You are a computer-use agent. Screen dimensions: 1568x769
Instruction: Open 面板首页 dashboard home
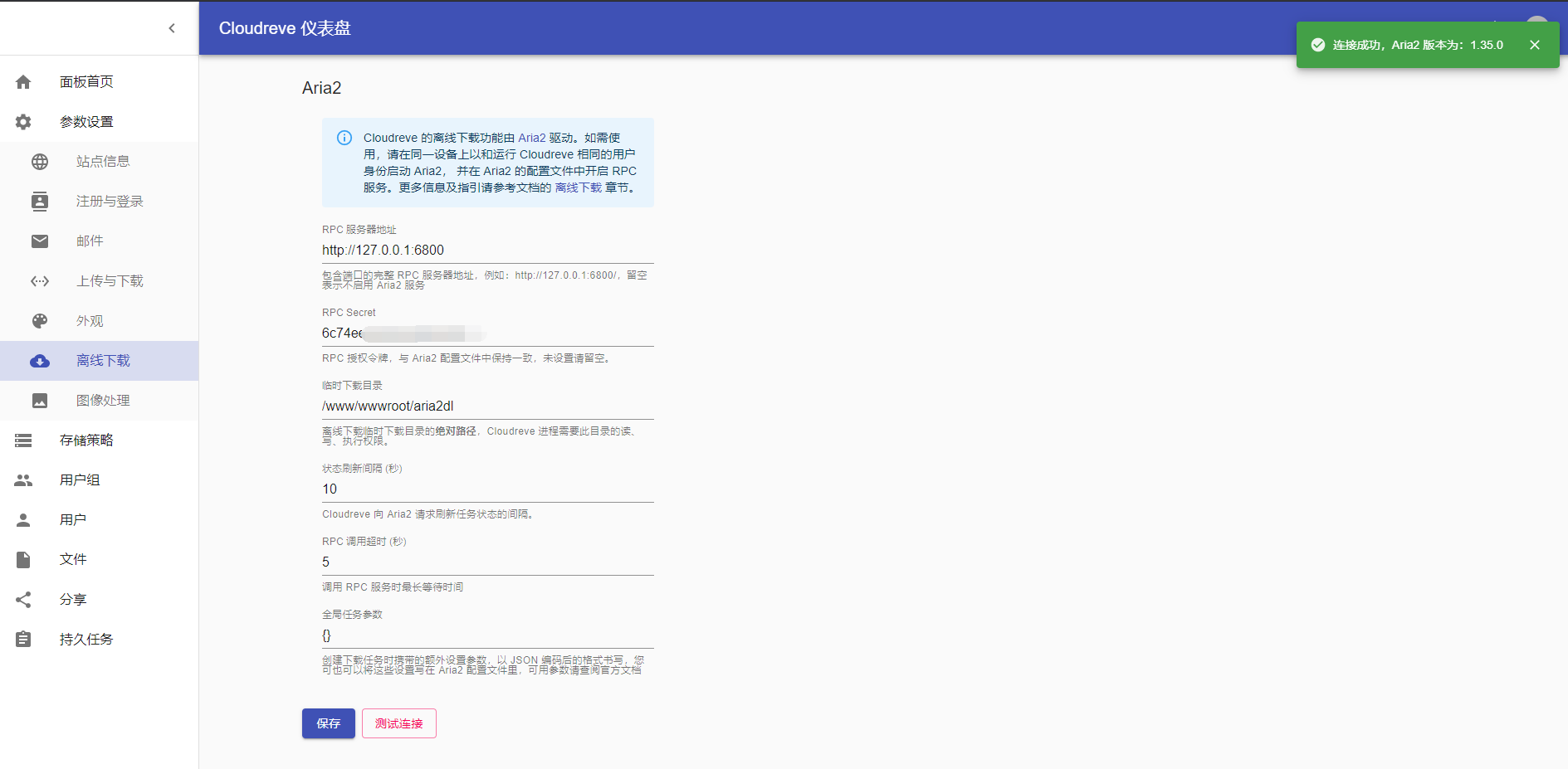[100, 82]
